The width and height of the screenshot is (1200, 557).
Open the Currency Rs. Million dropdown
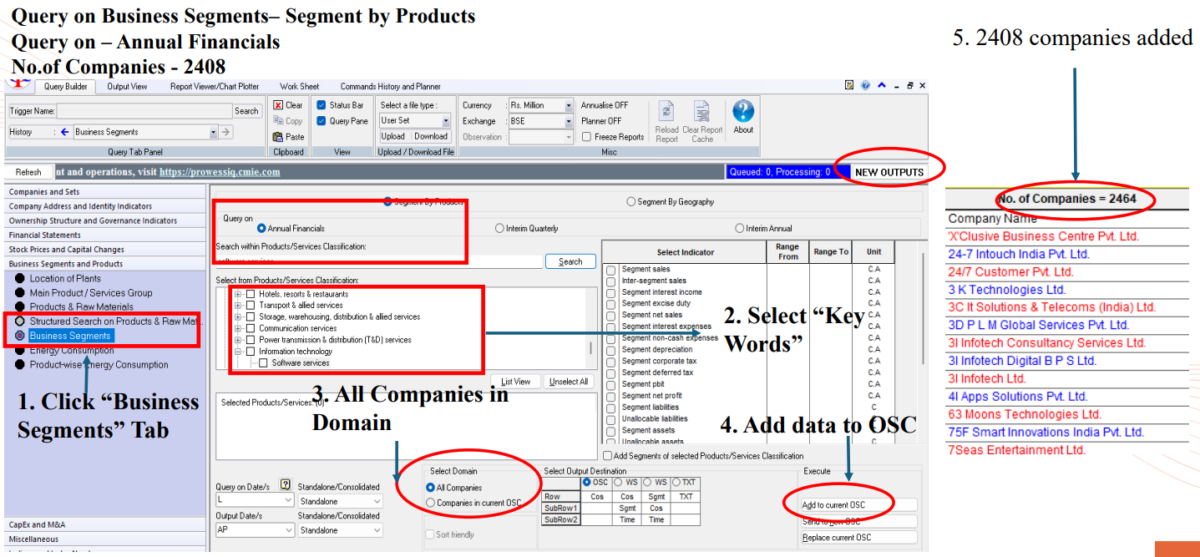tap(568, 105)
